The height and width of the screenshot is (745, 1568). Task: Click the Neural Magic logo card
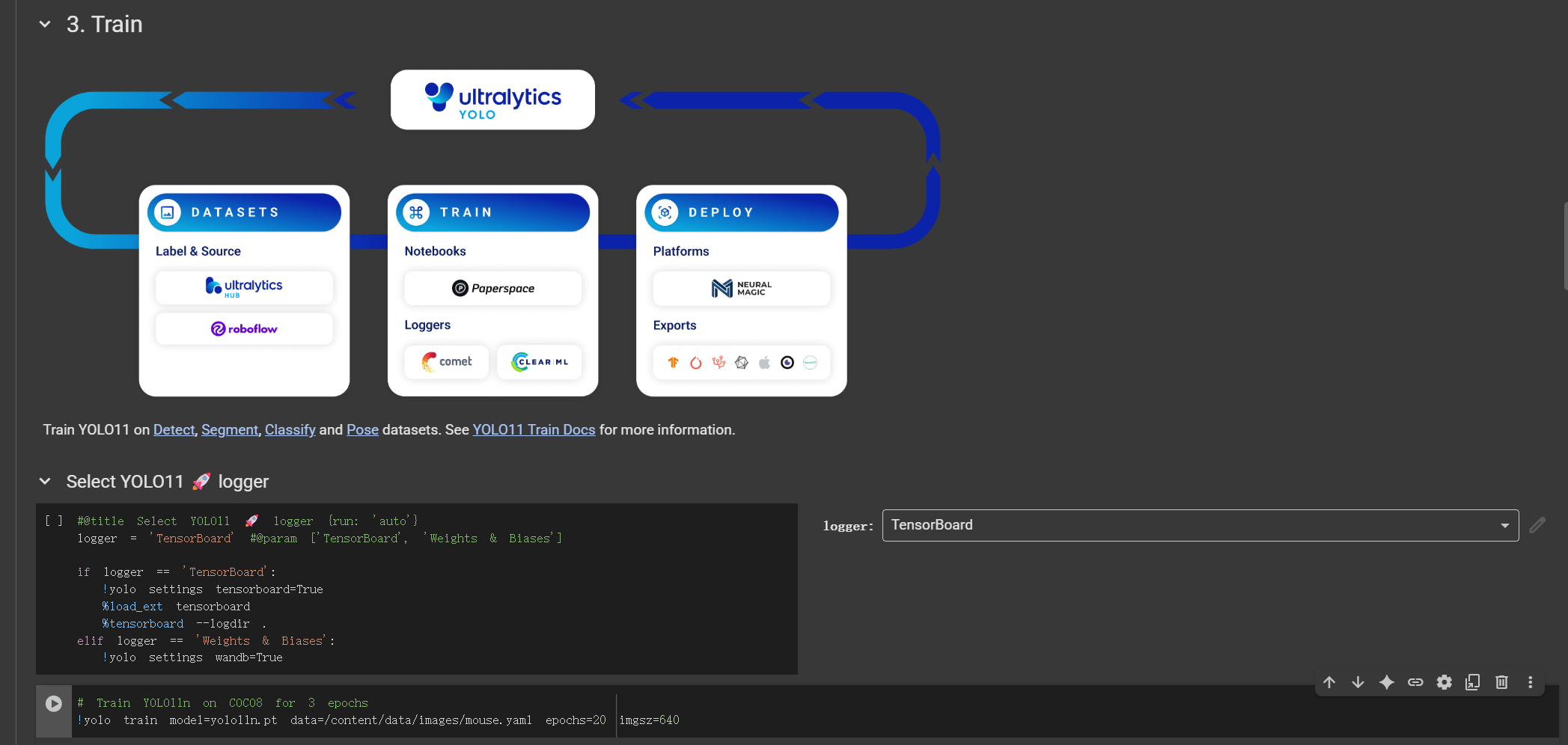741,288
